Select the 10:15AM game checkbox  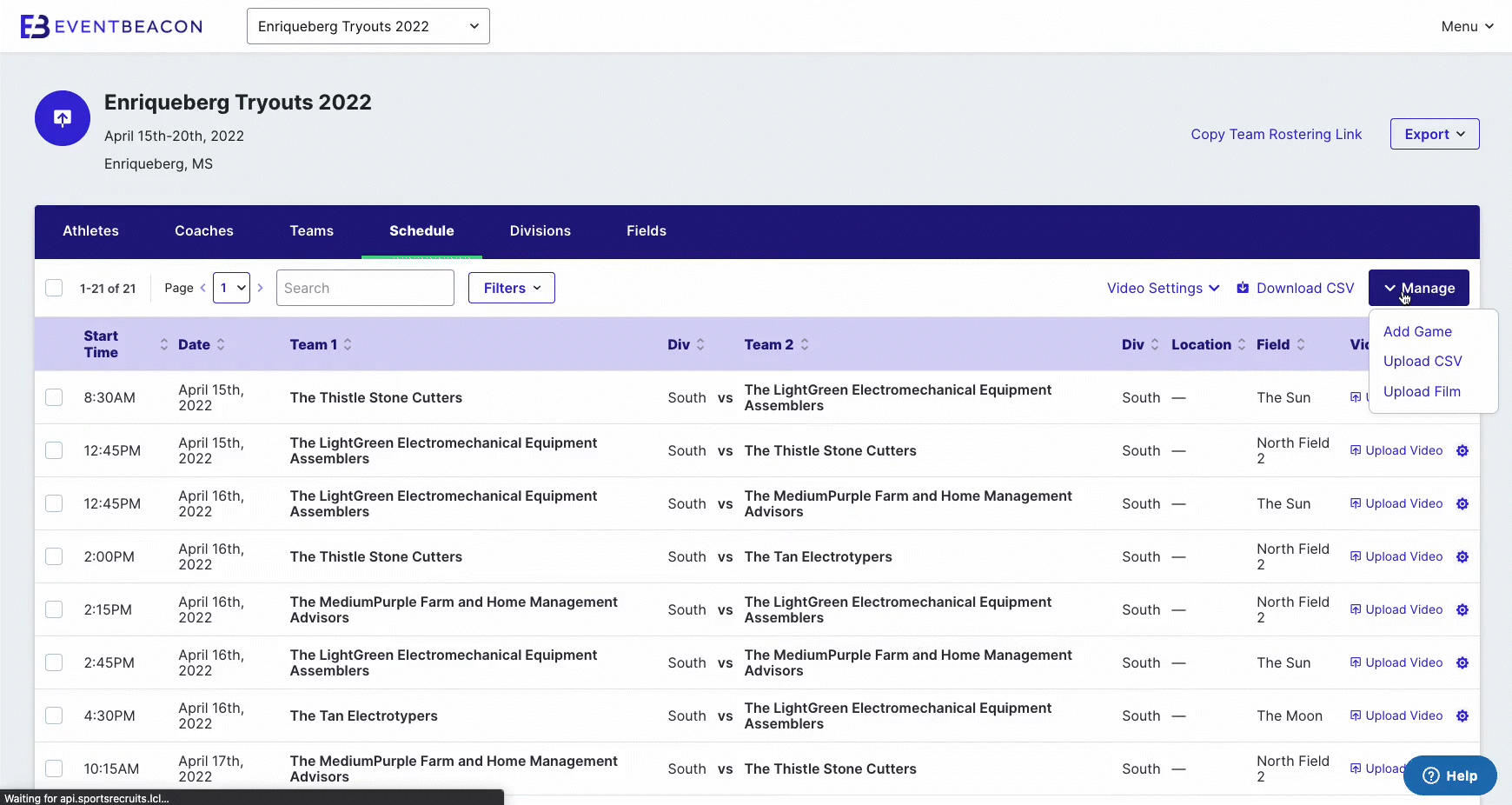(54, 768)
